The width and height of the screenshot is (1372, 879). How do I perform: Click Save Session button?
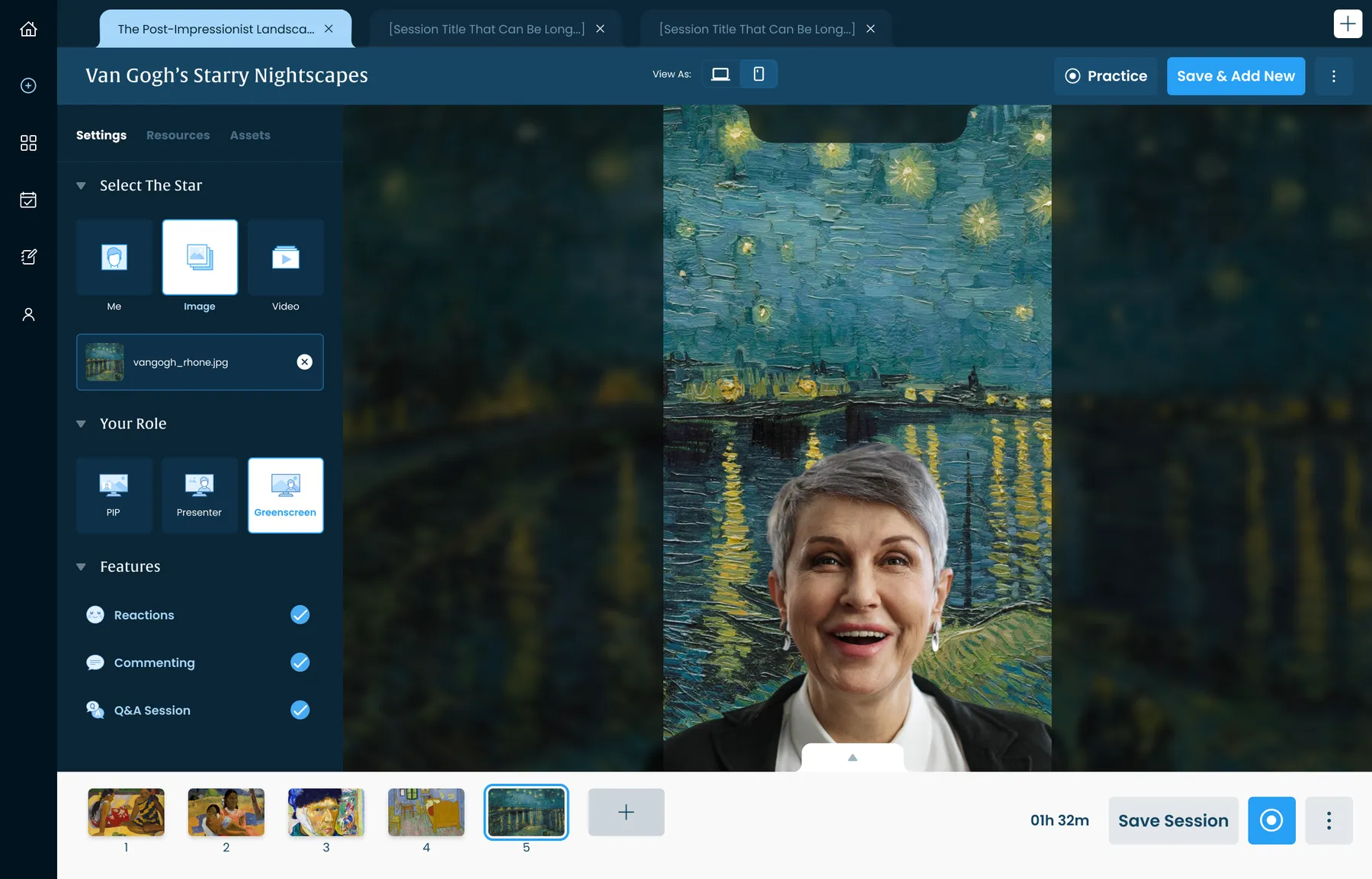pos(1173,820)
